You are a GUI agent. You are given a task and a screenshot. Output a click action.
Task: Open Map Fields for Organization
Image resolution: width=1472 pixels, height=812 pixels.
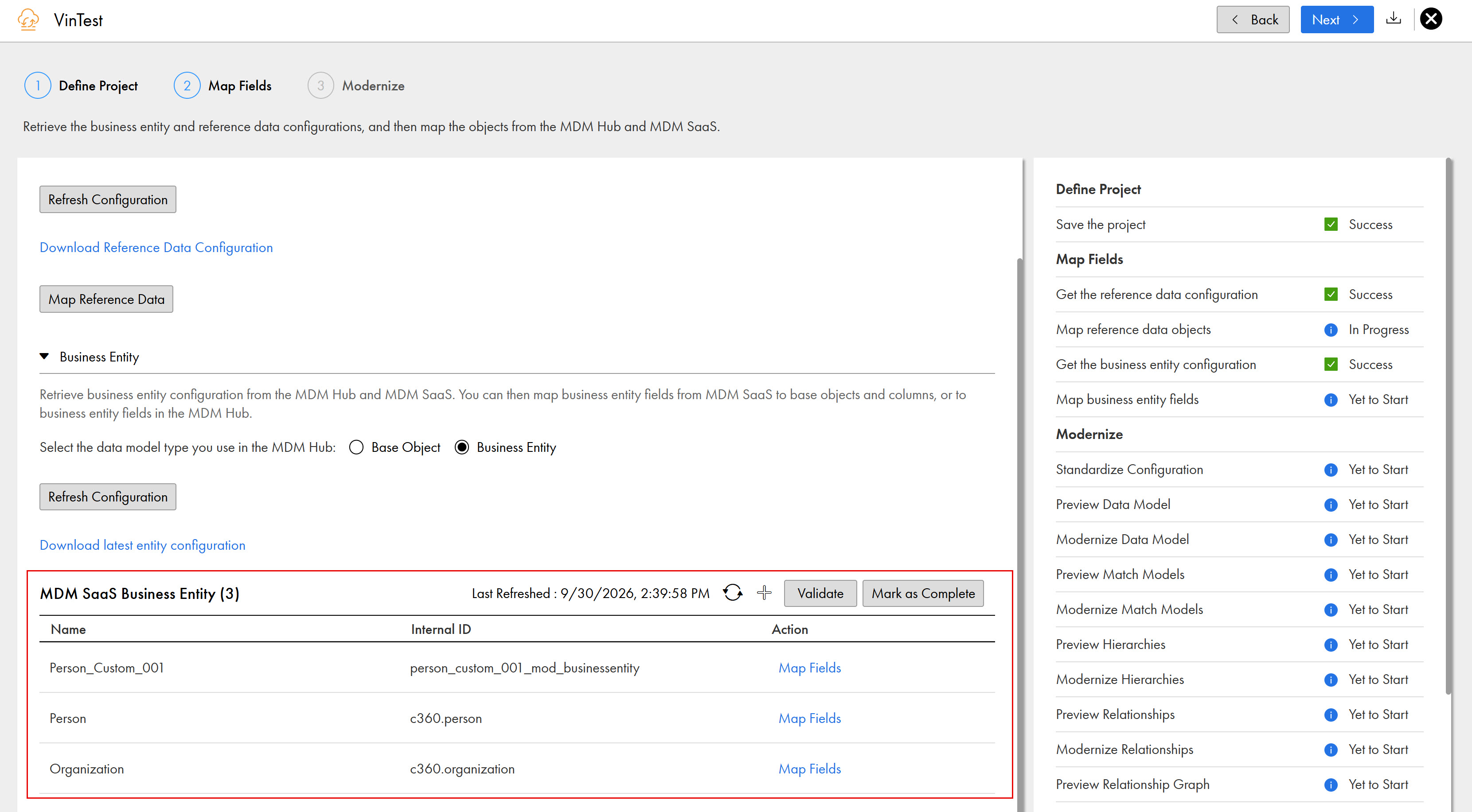(809, 769)
